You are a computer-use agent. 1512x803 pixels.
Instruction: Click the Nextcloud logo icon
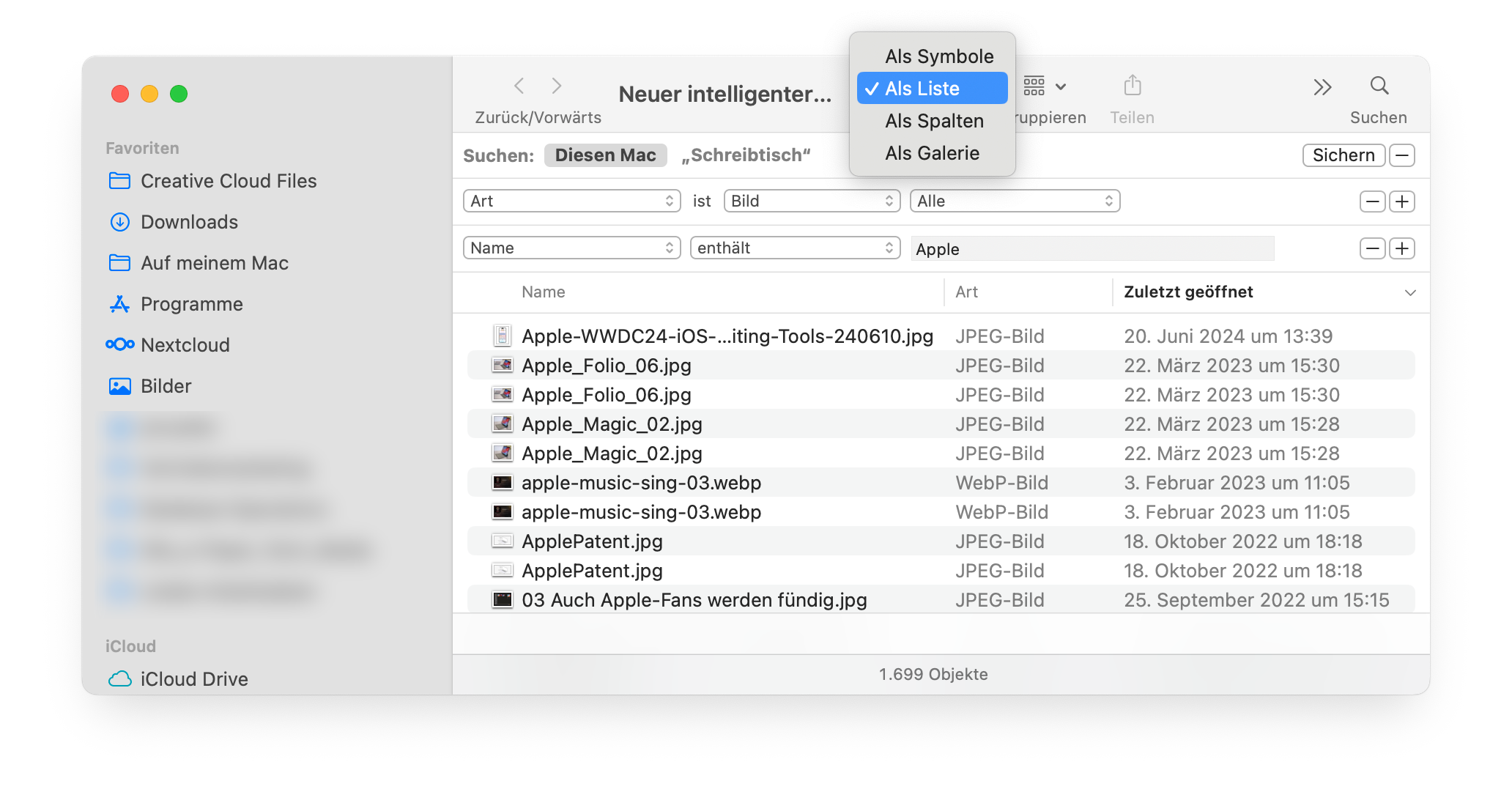point(119,344)
